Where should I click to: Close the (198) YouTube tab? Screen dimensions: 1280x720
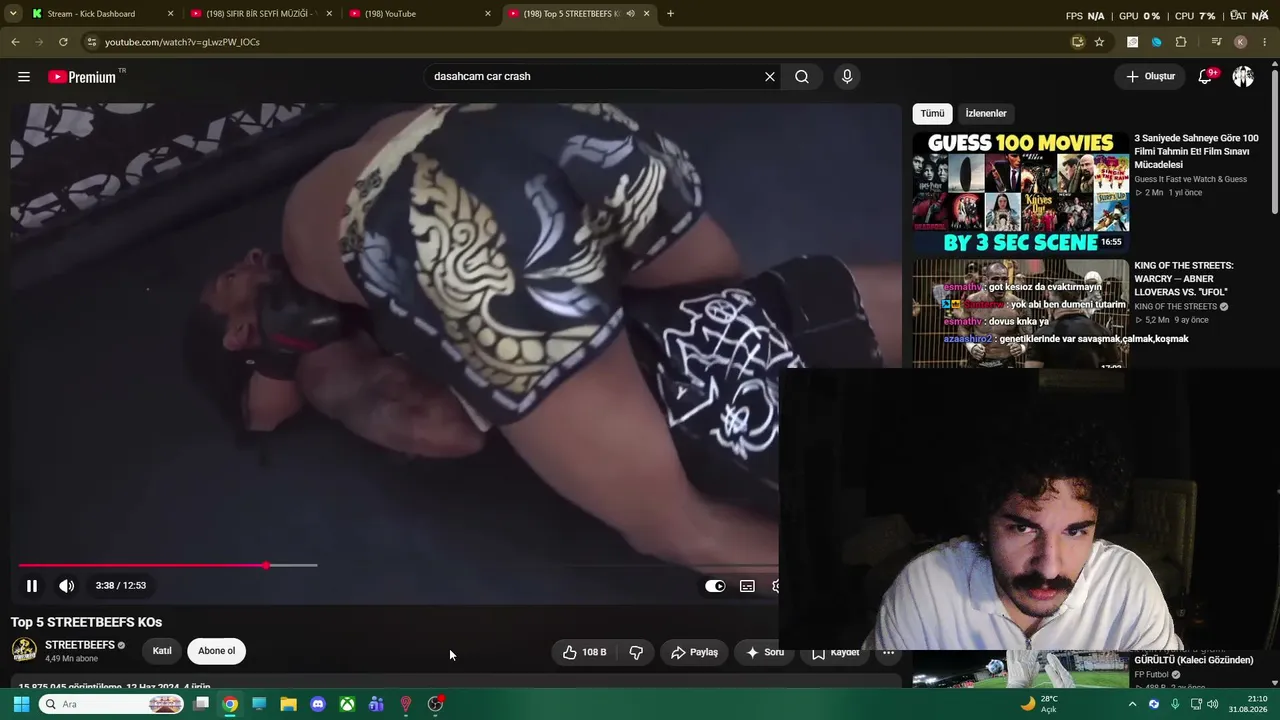488,14
